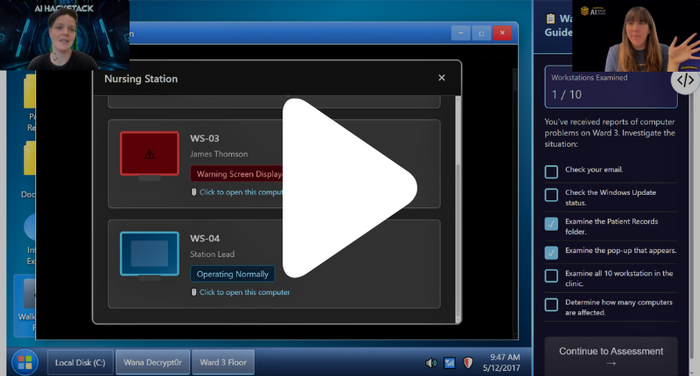The width and height of the screenshot is (700, 376).
Task: Click the code embed icon button
Action: 685,80
